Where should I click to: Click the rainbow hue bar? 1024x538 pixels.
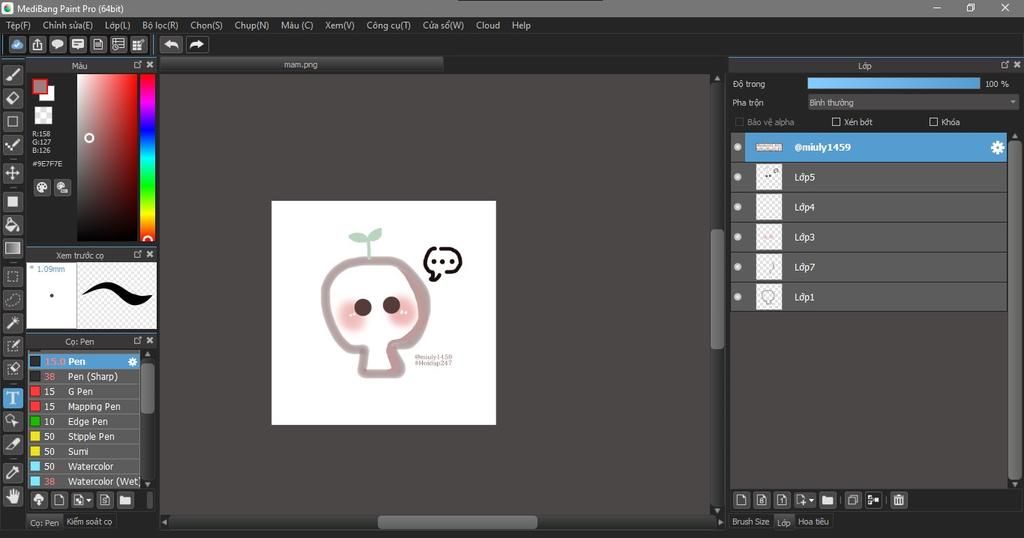pyautogui.click(x=148, y=157)
